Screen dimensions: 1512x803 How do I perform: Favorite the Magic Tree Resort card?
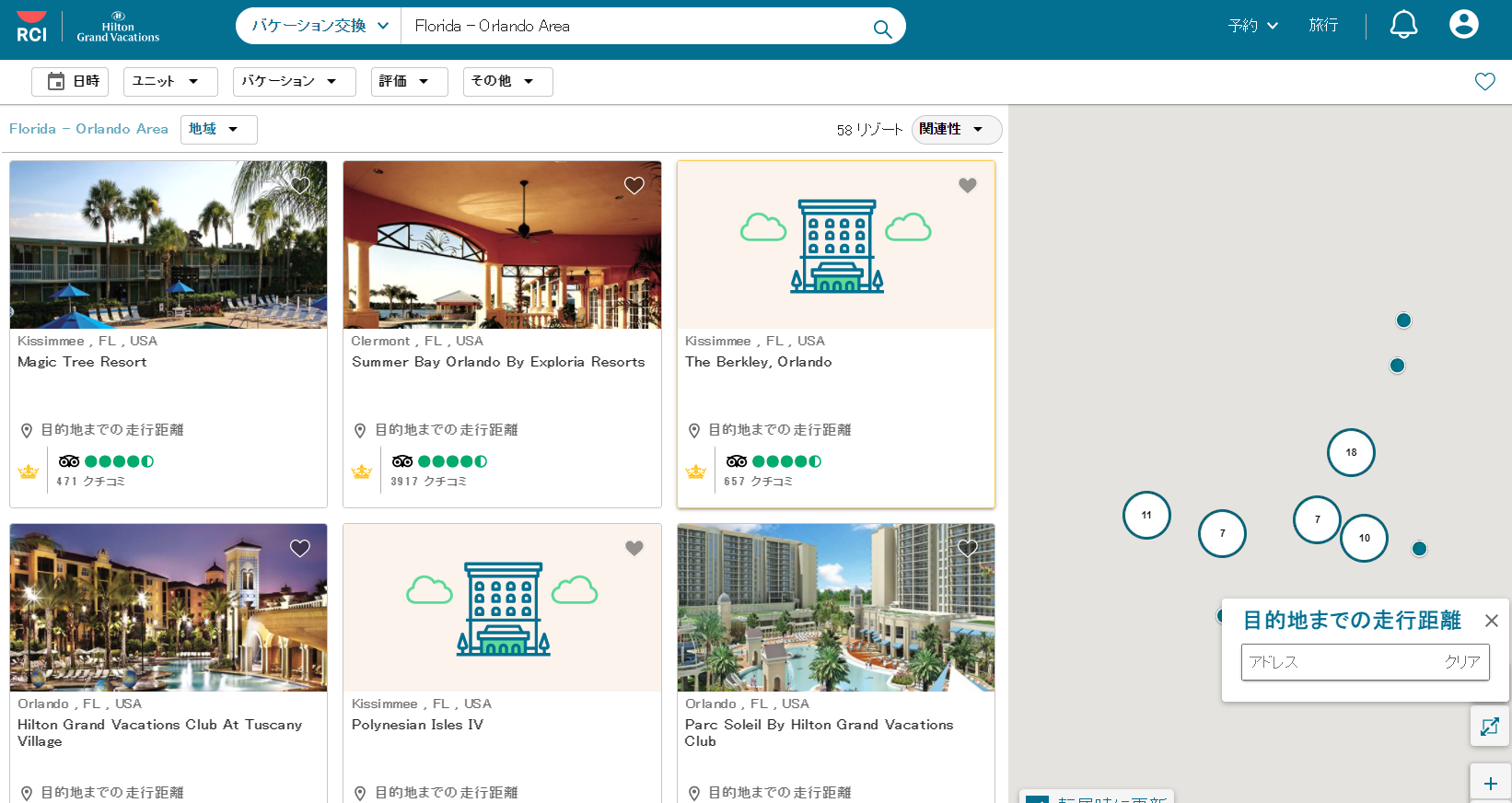click(x=300, y=185)
